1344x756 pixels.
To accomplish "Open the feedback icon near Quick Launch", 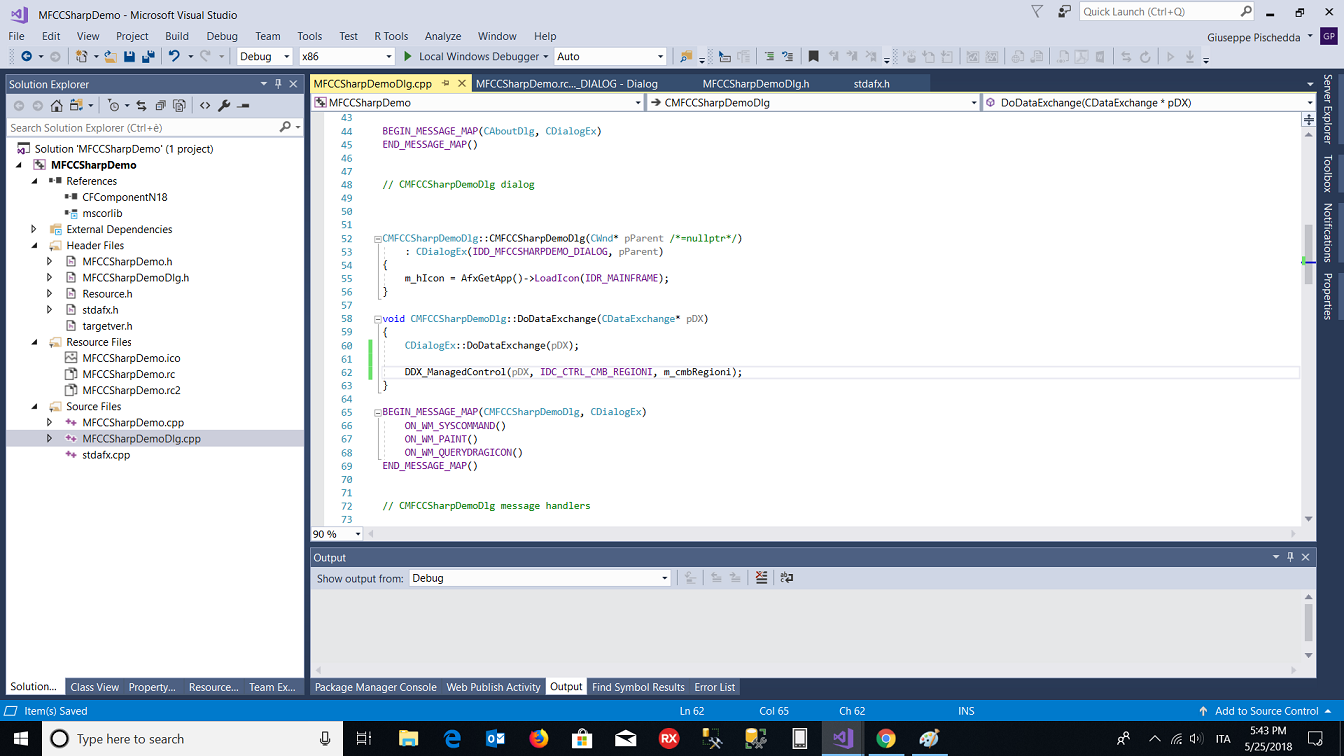I will pyautogui.click(x=1064, y=12).
